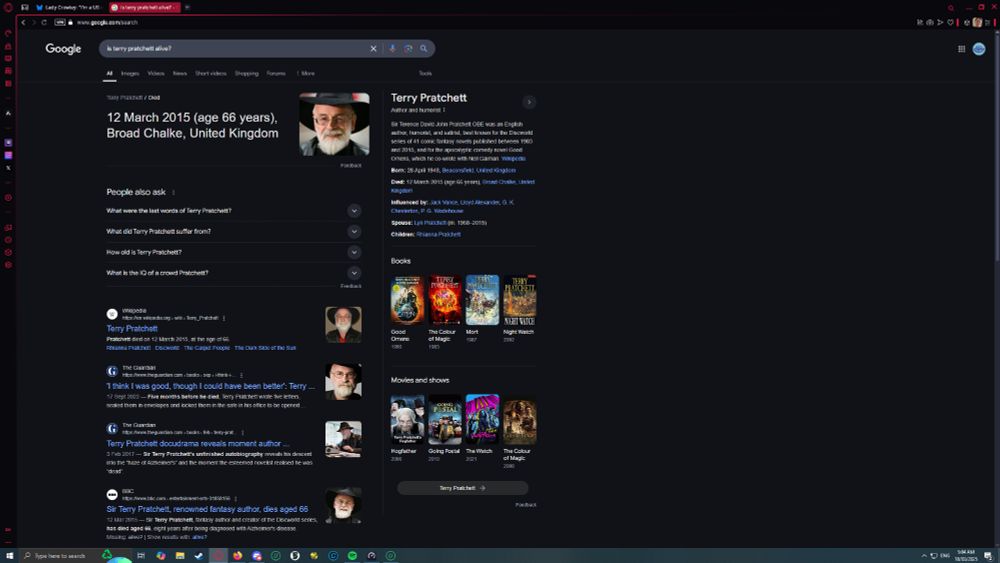
Task: Select the Short videos search tab
Action: (210, 73)
